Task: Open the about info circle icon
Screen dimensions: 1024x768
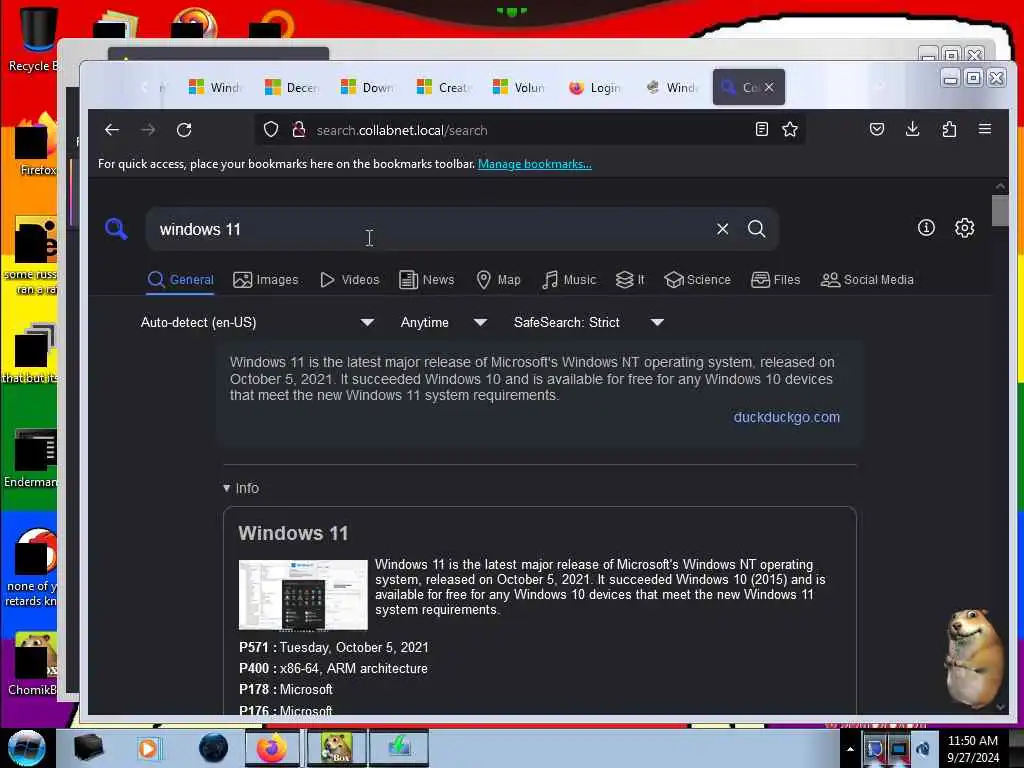Action: (x=926, y=227)
